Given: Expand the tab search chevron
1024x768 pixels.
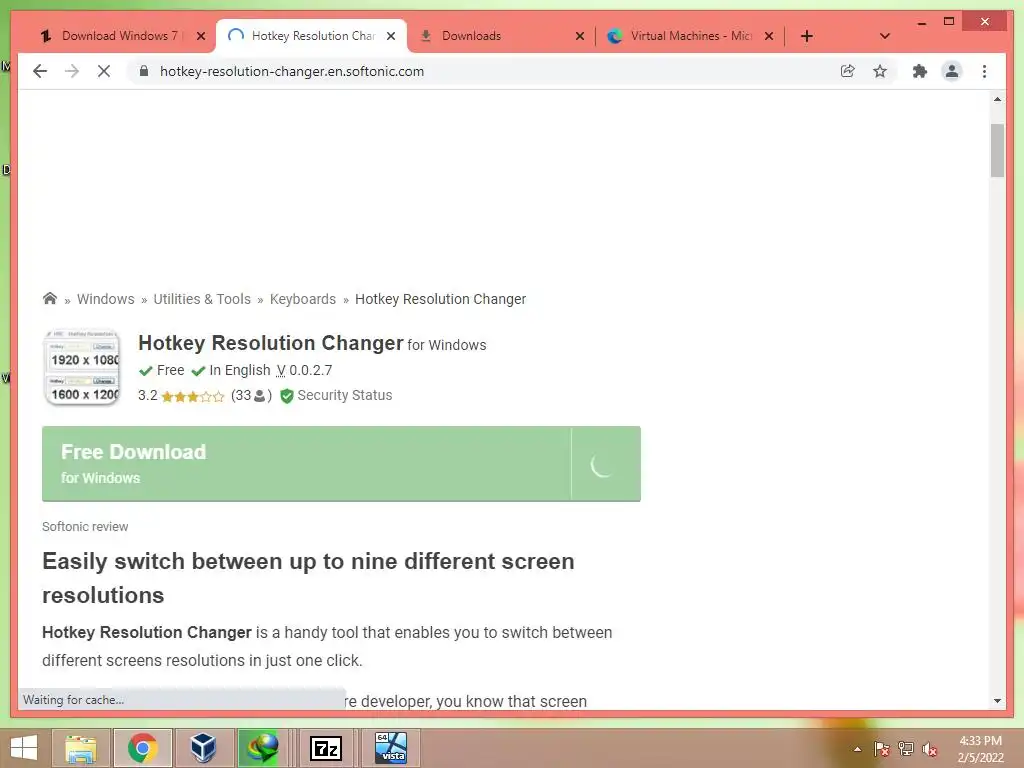Looking at the screenshot, I should click(x=885, y=36).
